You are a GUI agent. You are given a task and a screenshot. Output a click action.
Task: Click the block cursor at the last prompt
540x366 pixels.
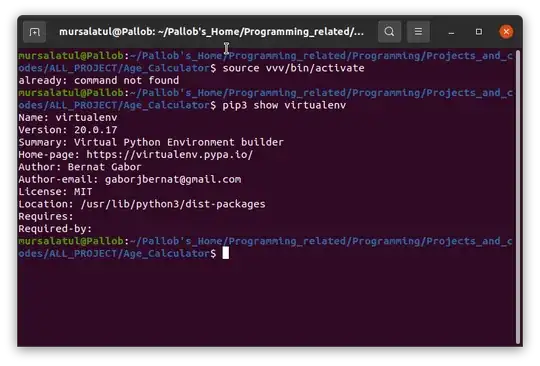coord(226,253)
